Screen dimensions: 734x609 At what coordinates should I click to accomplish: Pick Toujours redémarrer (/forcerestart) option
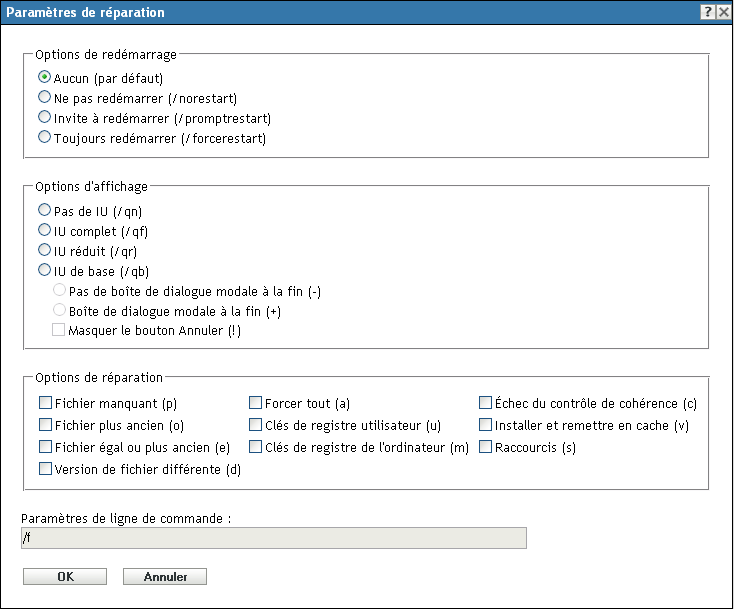[x=44, y=139]
